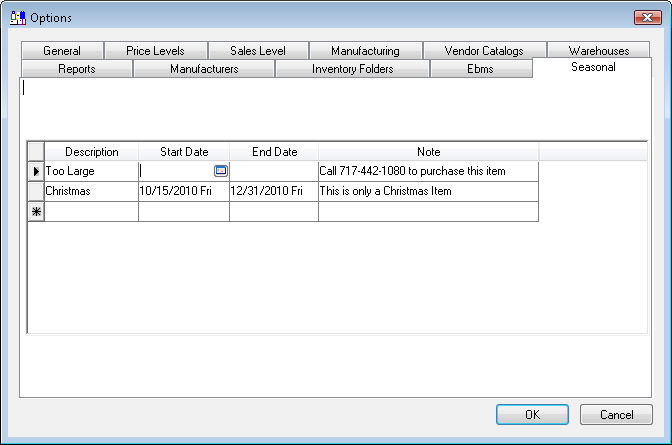Click the 12/31/2010 end date cell
This screenshot has height=445, width=672.
[273, 191]
